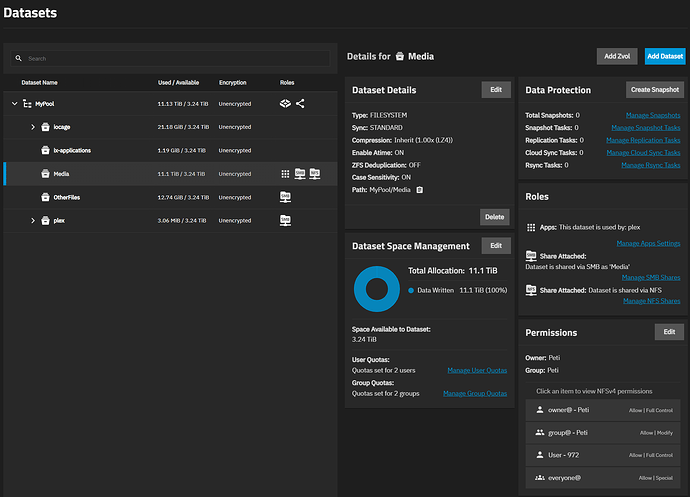Click the Add Dataset button
Viewport: 690px width, 497px height.
pyautogui.click(x=665, y=56)
